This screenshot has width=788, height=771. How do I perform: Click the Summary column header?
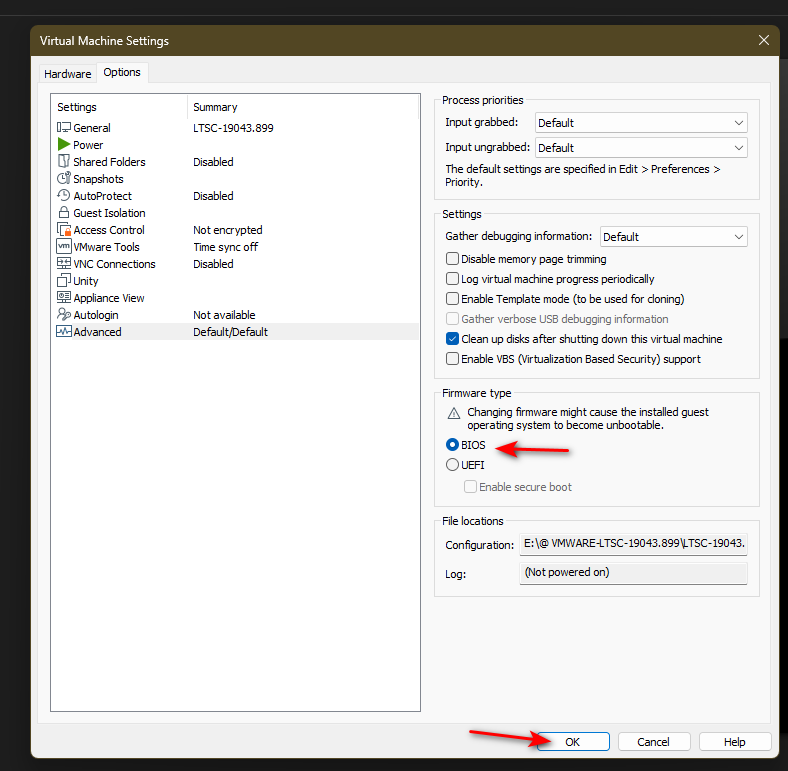click(x=215, y=107)
